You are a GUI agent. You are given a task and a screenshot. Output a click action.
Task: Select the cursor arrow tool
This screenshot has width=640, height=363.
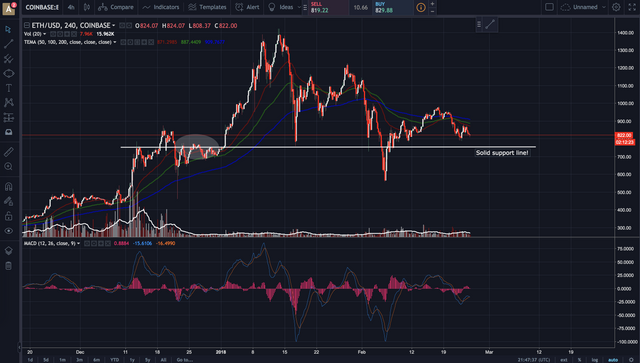tap(8, 29)
